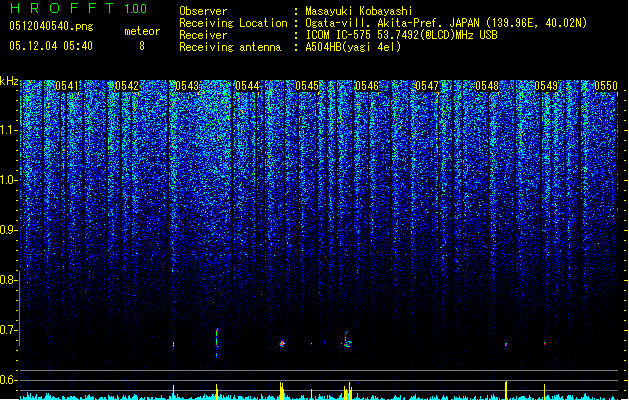Click the 0543 time marker
Viewport: 629px width, 400px height.
tap(187, 86)
